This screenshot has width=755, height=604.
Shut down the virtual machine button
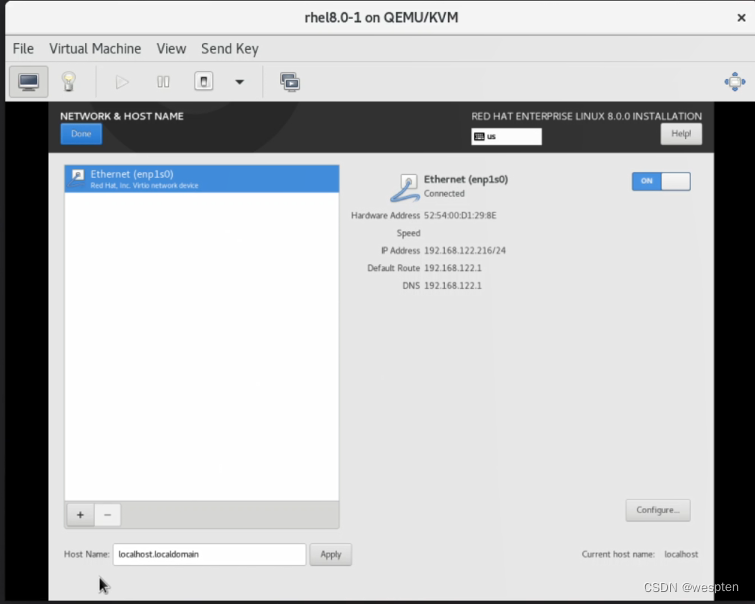tap(204, 81)
